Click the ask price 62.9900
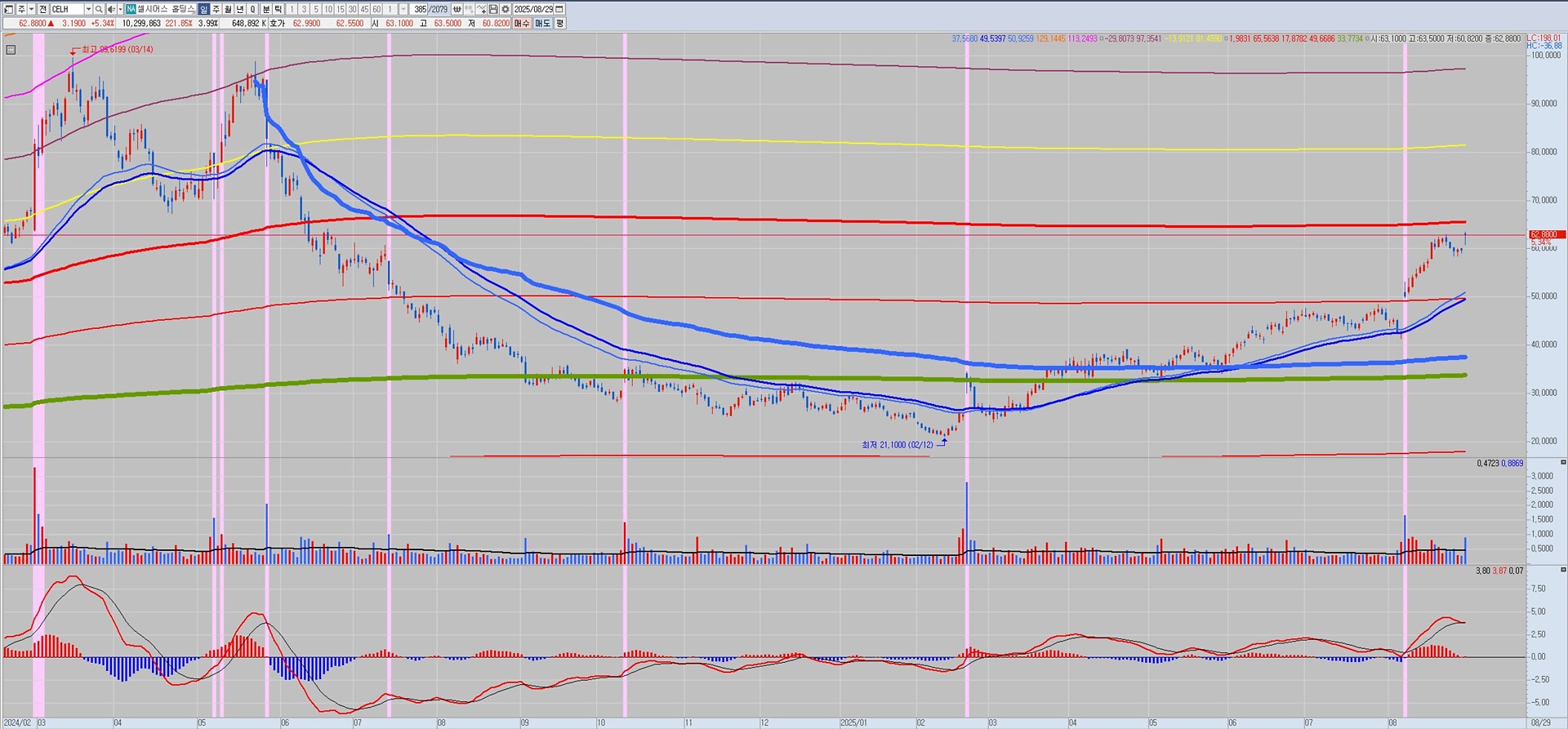 pyautogui.click(x=306, y=24)
